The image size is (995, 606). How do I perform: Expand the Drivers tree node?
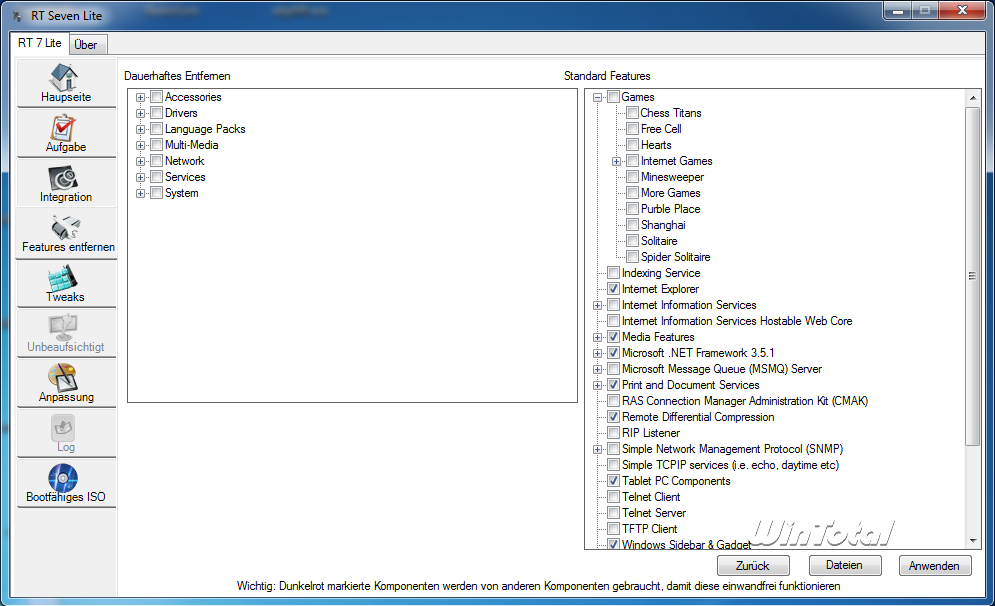(140, 114)
